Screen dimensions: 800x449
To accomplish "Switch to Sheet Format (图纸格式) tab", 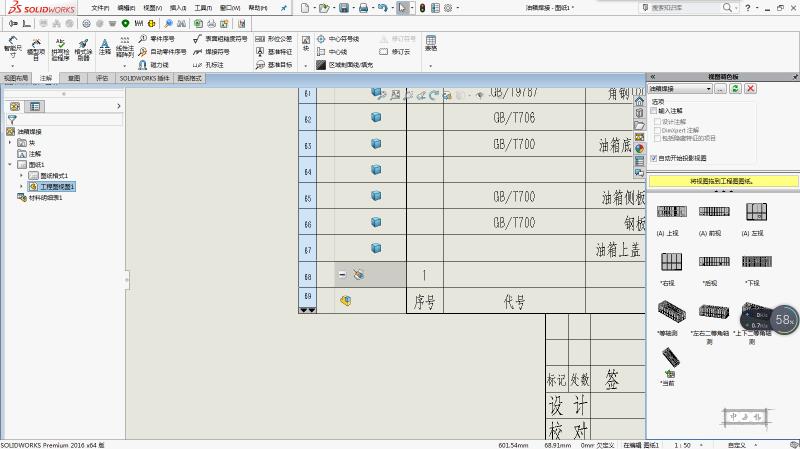I will coord(189,78).
